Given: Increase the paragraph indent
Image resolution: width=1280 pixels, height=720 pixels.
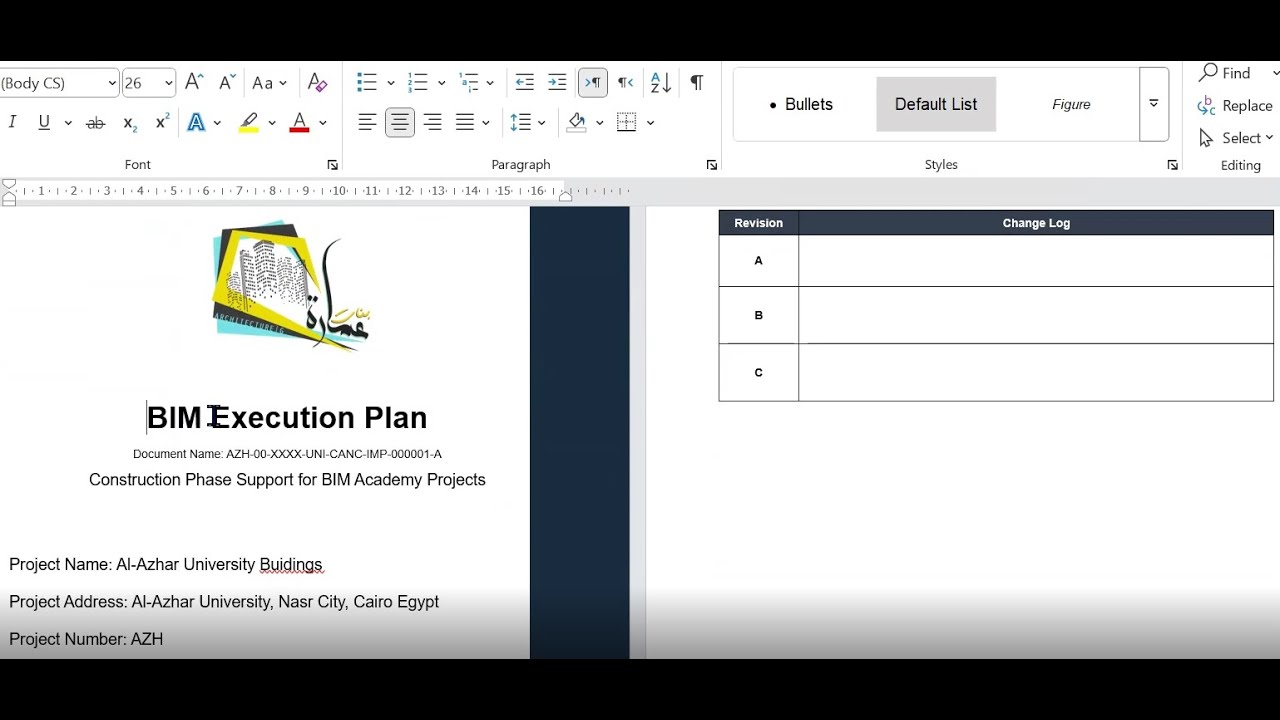Looking at the screenshot, I should click(x=558, y=83).
